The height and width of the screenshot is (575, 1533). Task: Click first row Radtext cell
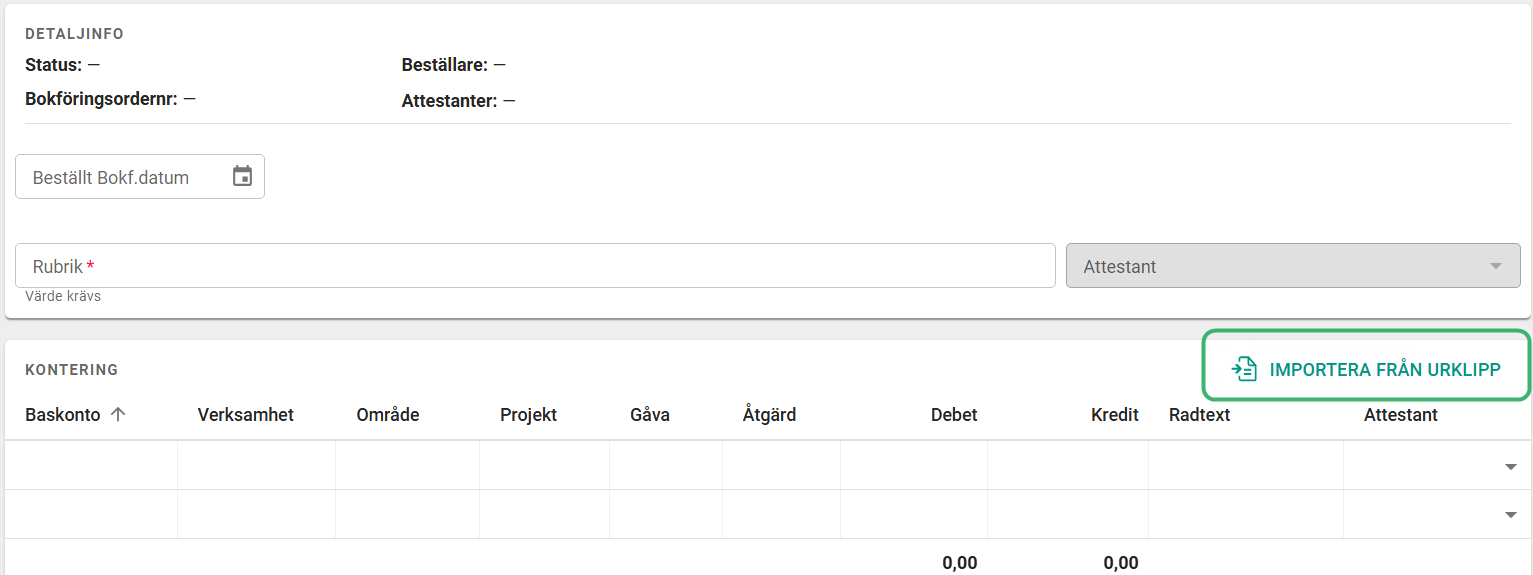1246,465
